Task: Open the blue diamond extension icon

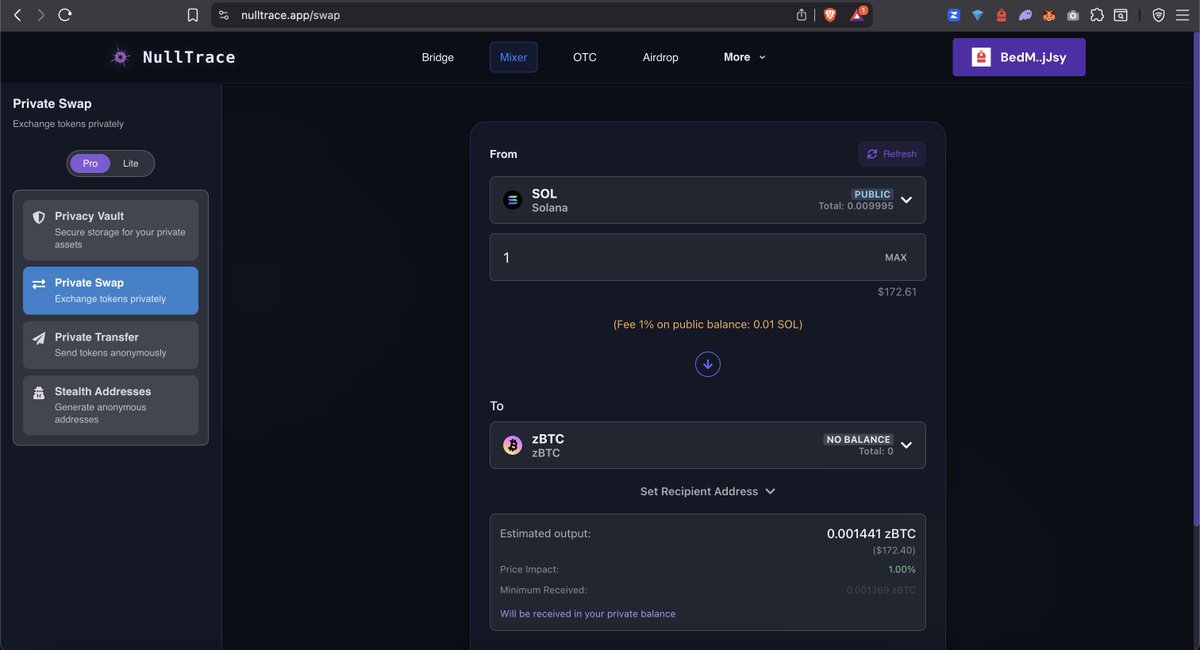Action: tap(977, 15)
